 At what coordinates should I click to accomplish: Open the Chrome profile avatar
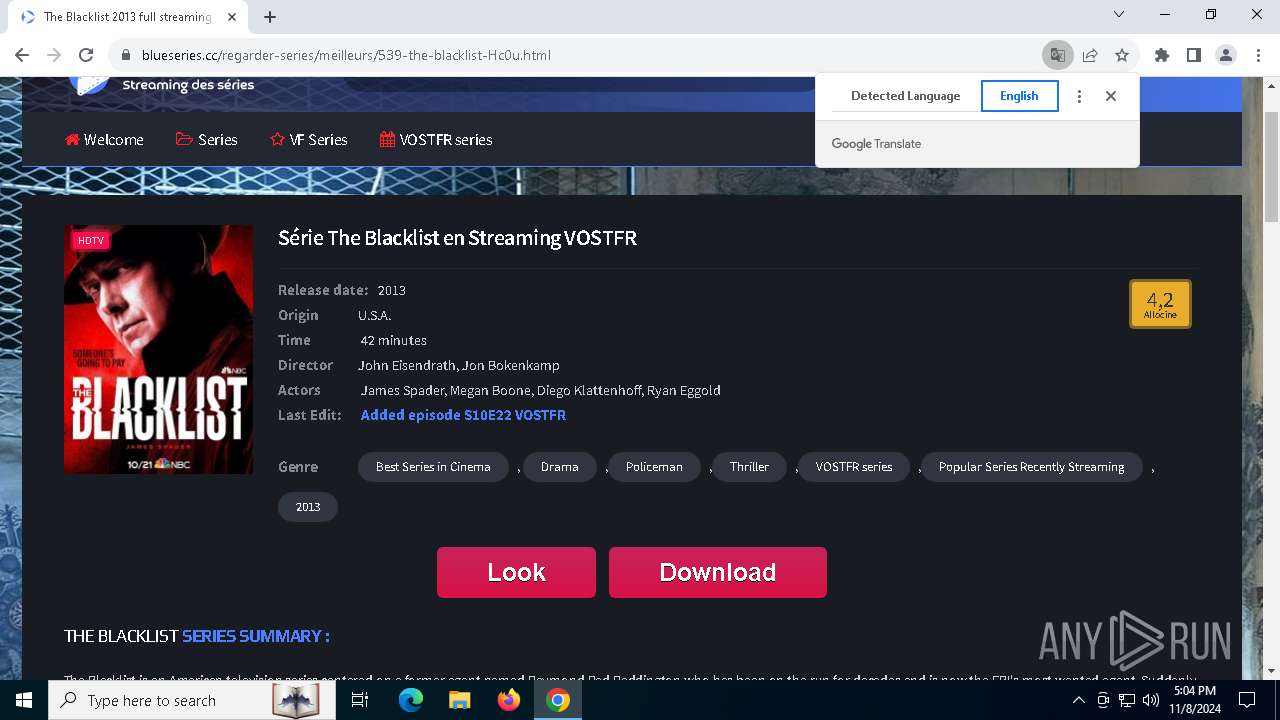(1226, 55)
